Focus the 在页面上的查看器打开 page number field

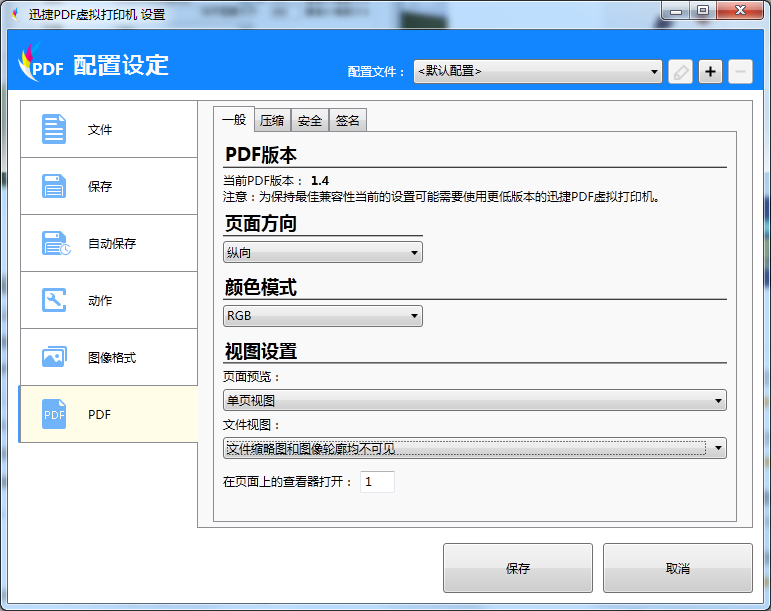click(x=377, y=482)
